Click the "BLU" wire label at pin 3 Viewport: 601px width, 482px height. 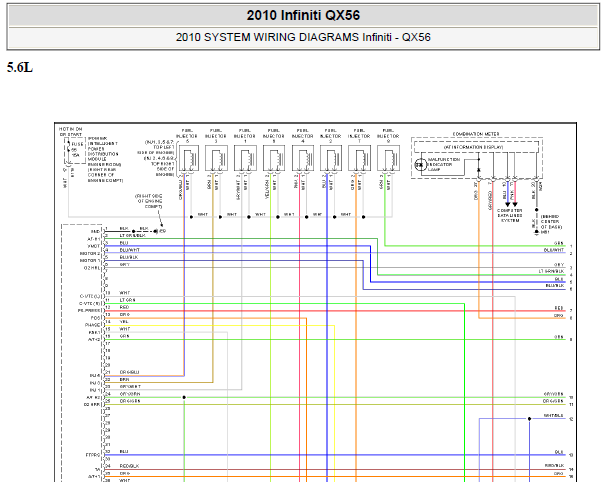[124, 243]
